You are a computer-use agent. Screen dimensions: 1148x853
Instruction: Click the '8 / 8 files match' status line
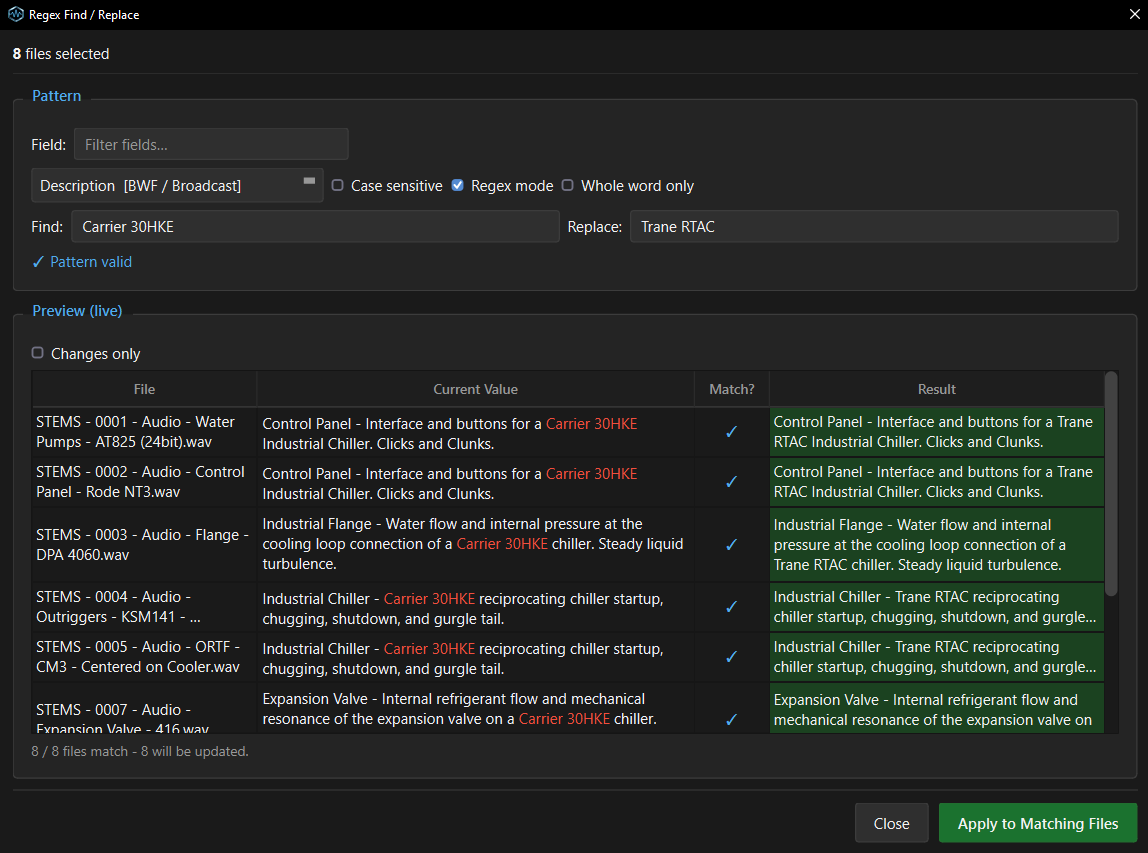(x=140, y=751)
